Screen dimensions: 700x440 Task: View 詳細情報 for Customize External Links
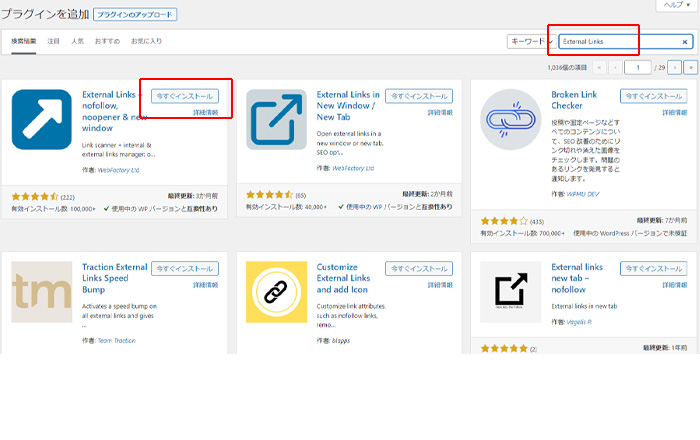[x=440, y=285]
